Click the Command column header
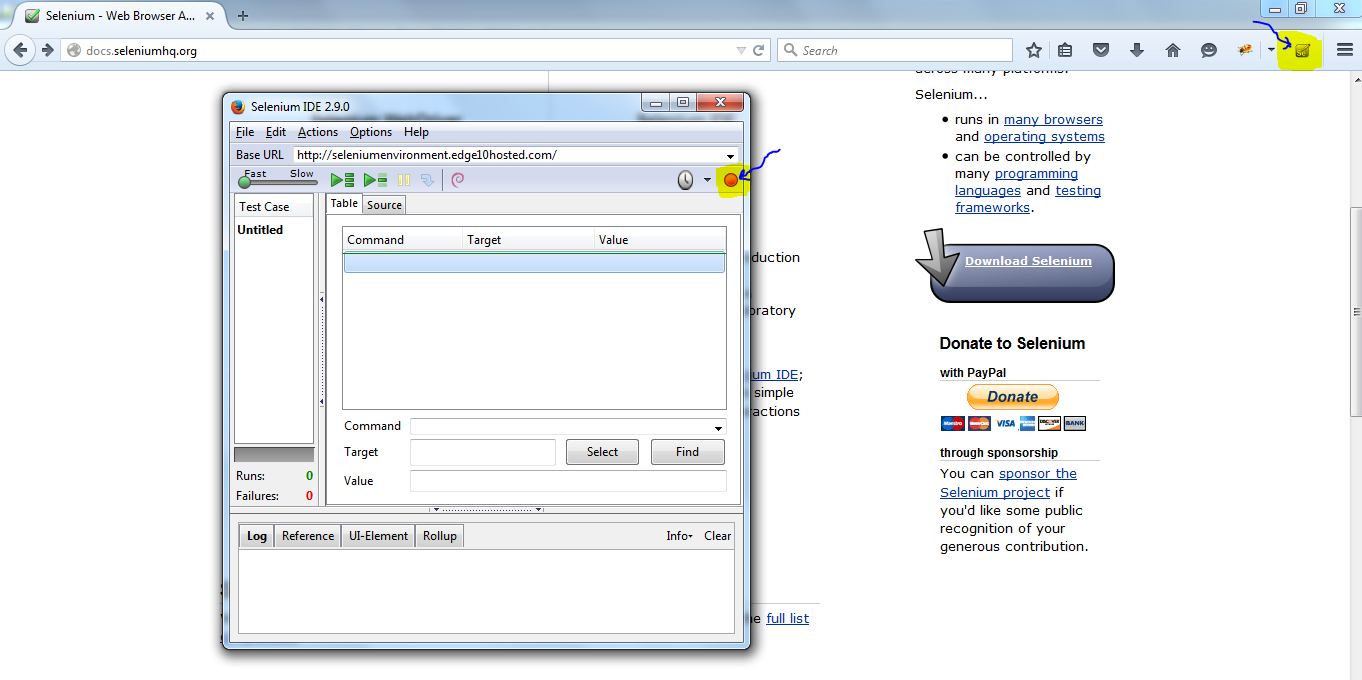The height and width of the screenshot is (680, 1362). click(403, 240)
